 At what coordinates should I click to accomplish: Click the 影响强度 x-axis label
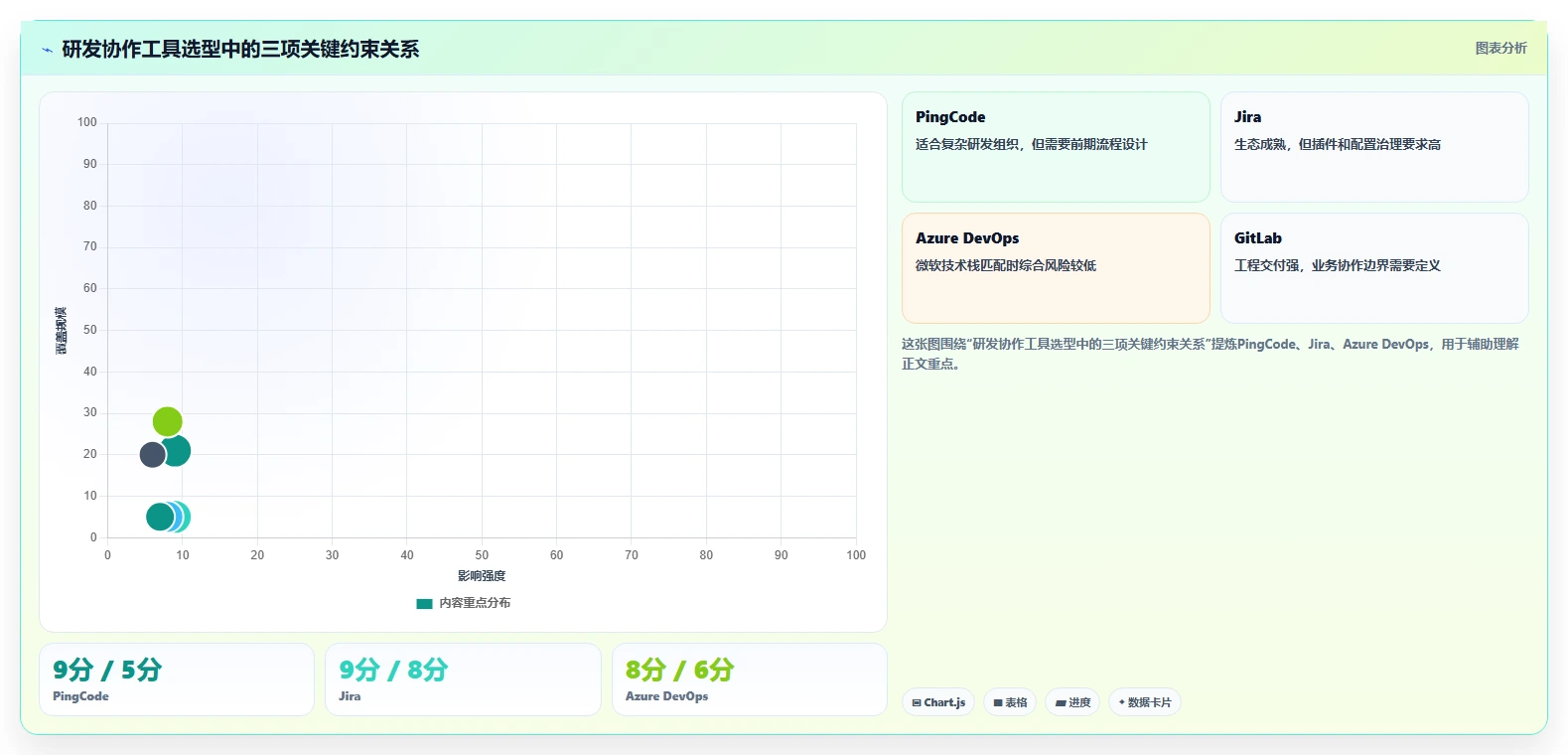[482, 576]
